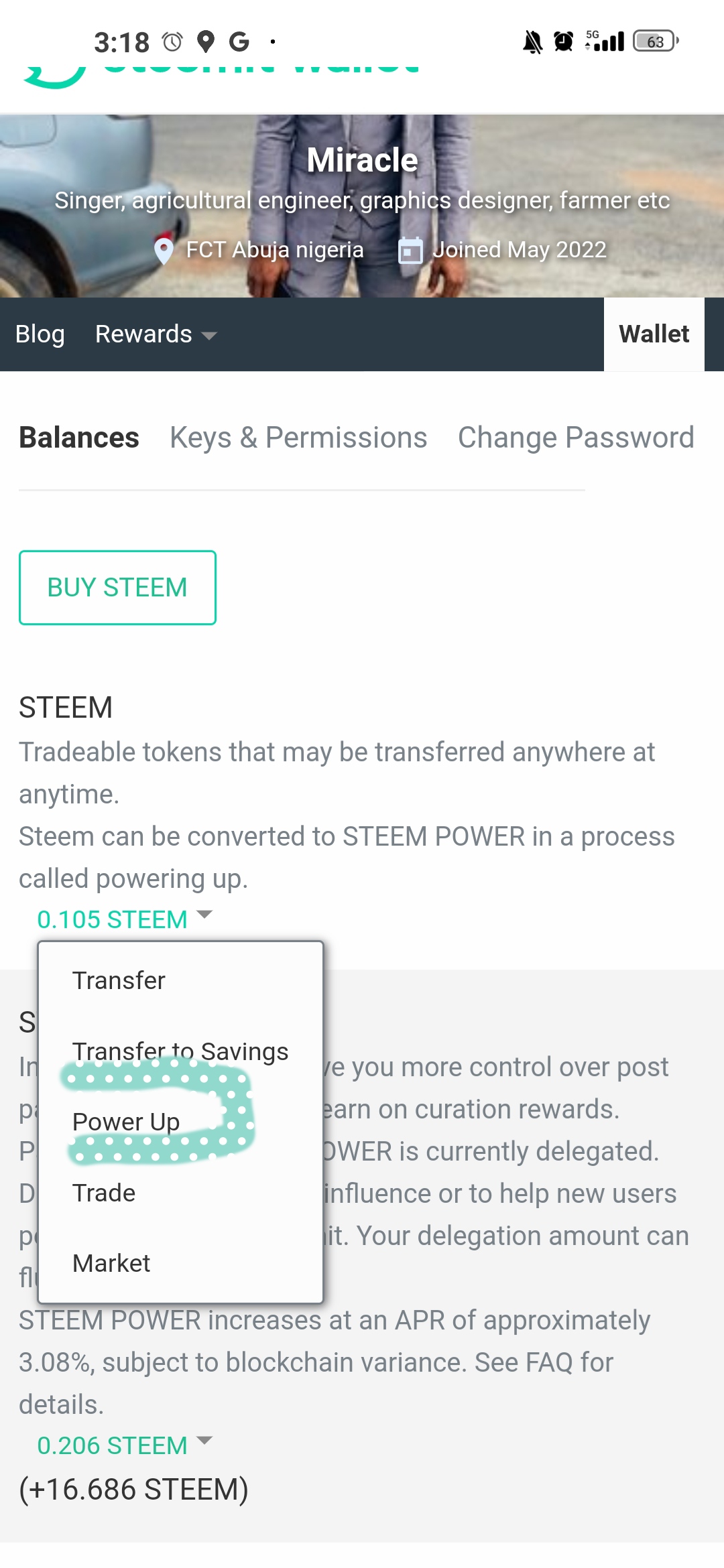Choose Transfer to Savings option
Viewport: 724px width, 1568px height.
tap(180, 1051)
